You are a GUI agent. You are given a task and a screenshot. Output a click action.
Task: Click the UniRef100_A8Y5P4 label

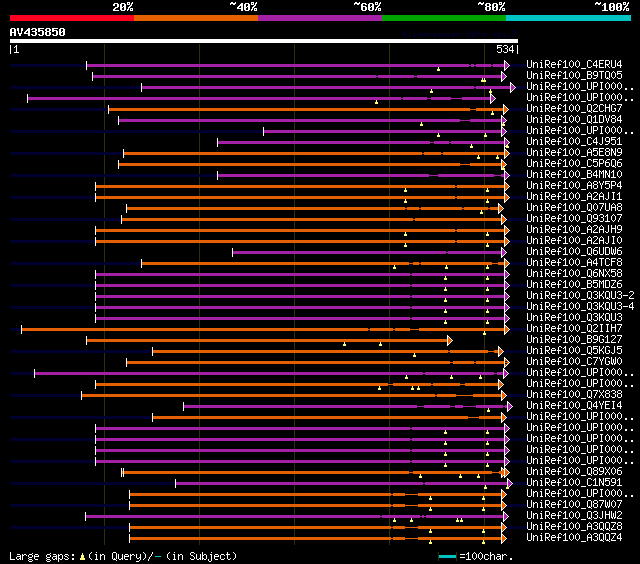(x=574, y=186)
